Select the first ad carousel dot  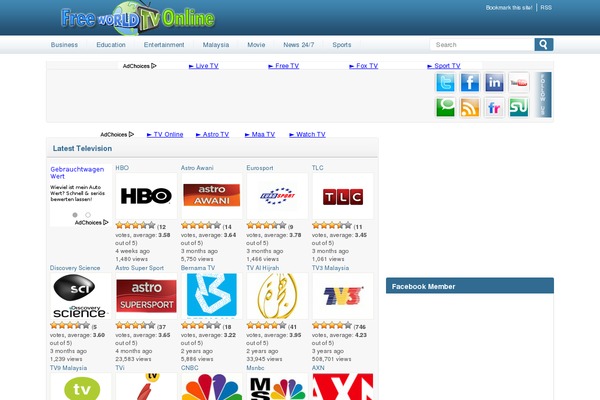tap(75, 215)
